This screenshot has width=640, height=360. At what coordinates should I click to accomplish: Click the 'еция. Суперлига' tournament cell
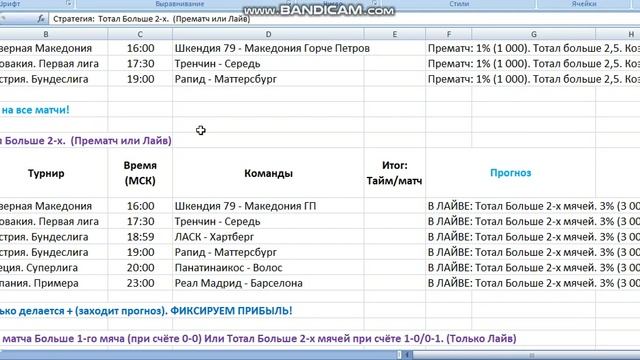point(54,268)
